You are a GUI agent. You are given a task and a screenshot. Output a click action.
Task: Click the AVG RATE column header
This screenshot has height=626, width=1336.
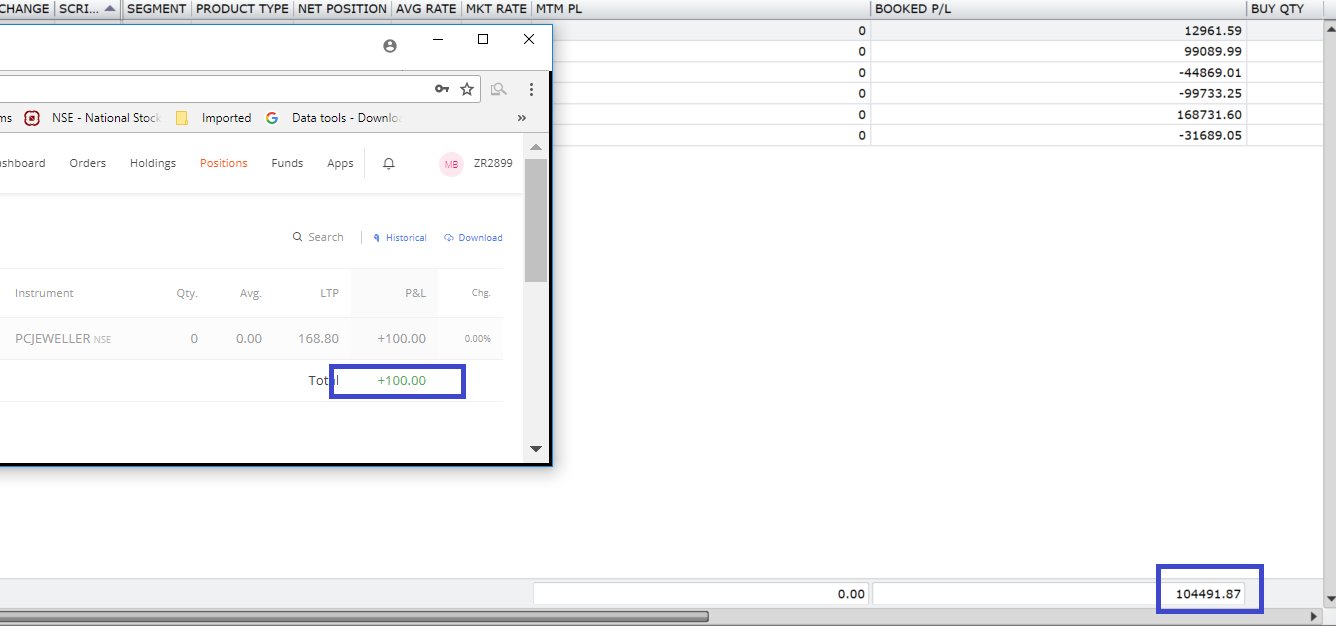tap(426, 8)
